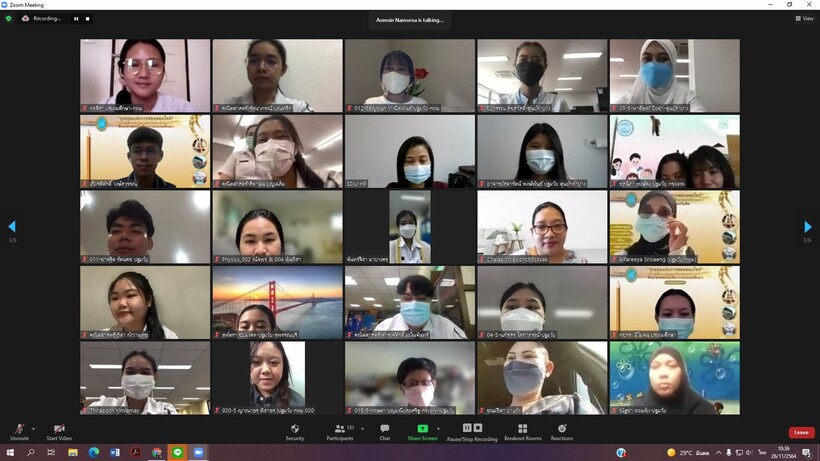Click Pause/Stop Recording in the bottom toolbar
Screen dimensions: 820x461
[x=472, y=429]
